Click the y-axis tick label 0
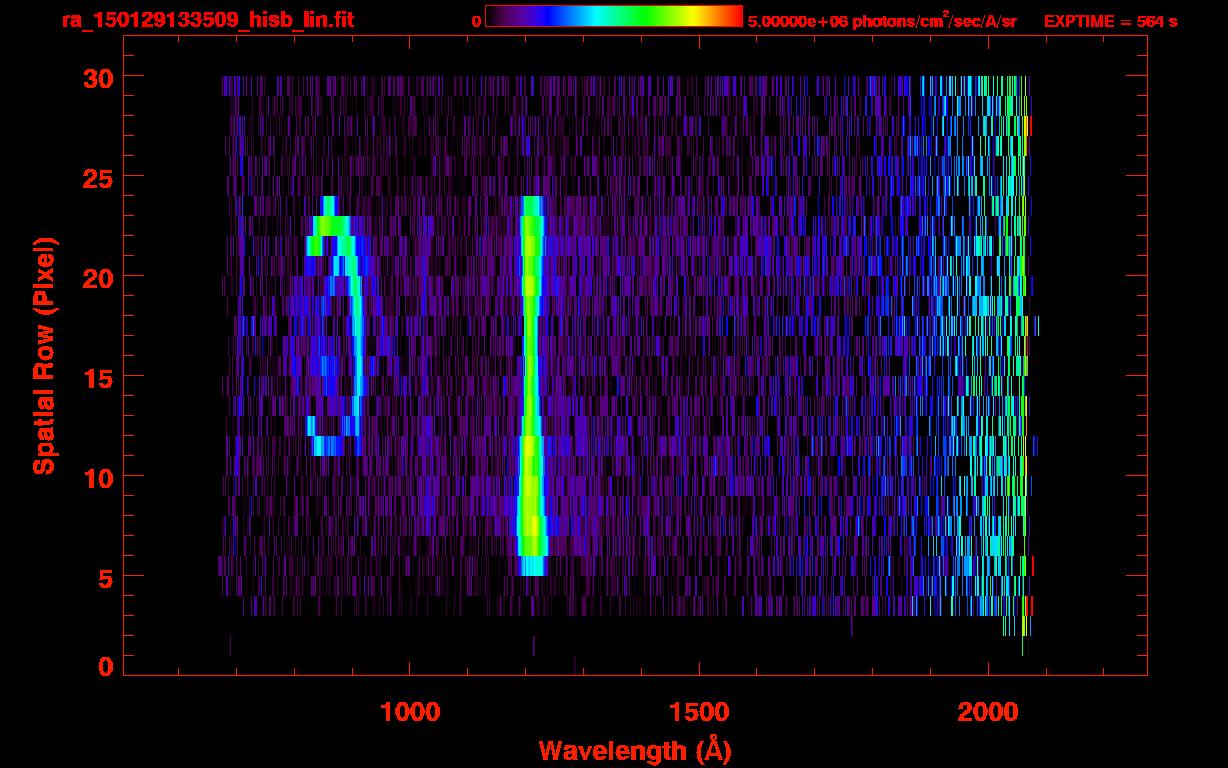1228x768 pixels. [105, 667]
